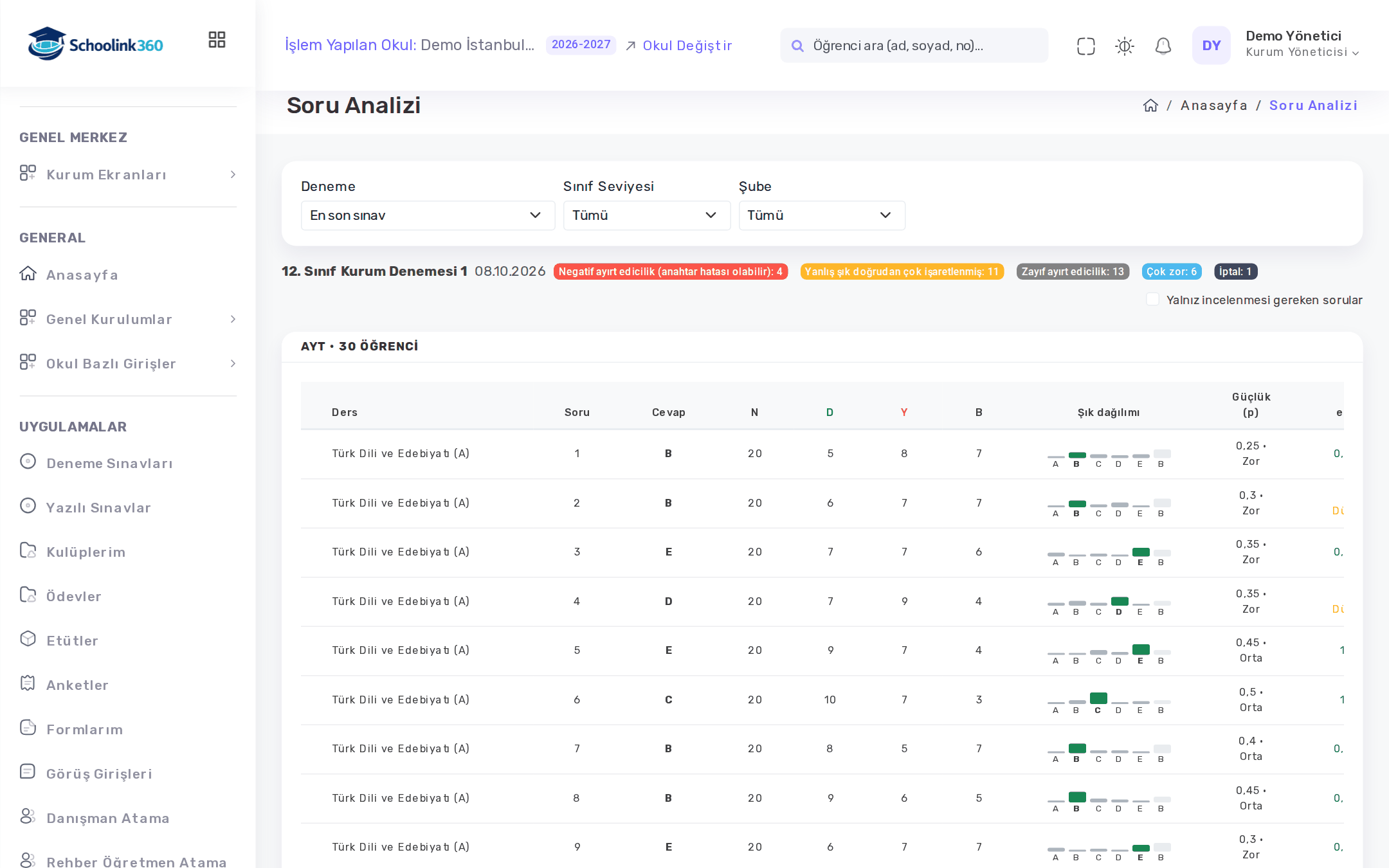Click the Zayıf ayırt edicilik: 13 badge

(1073, 271)
